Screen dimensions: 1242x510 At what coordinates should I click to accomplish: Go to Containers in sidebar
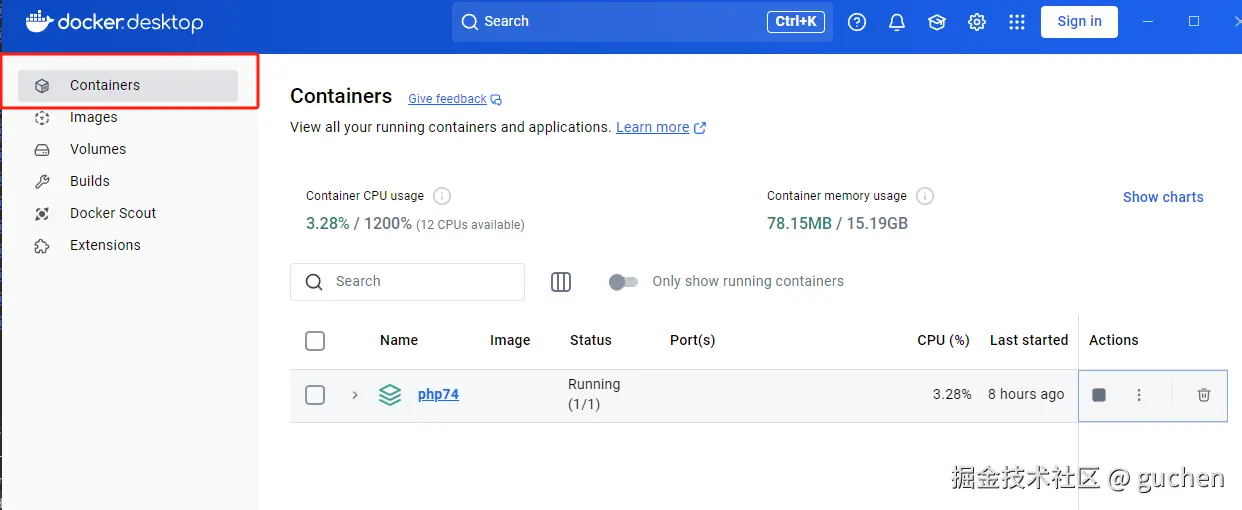click(128, 86)
